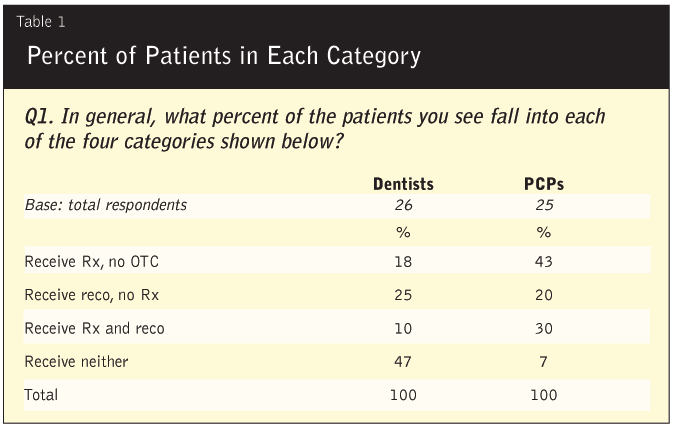Select the Dentists column header
The width and height of the screenshot is (675, 426).
click(x=403, y=185)
